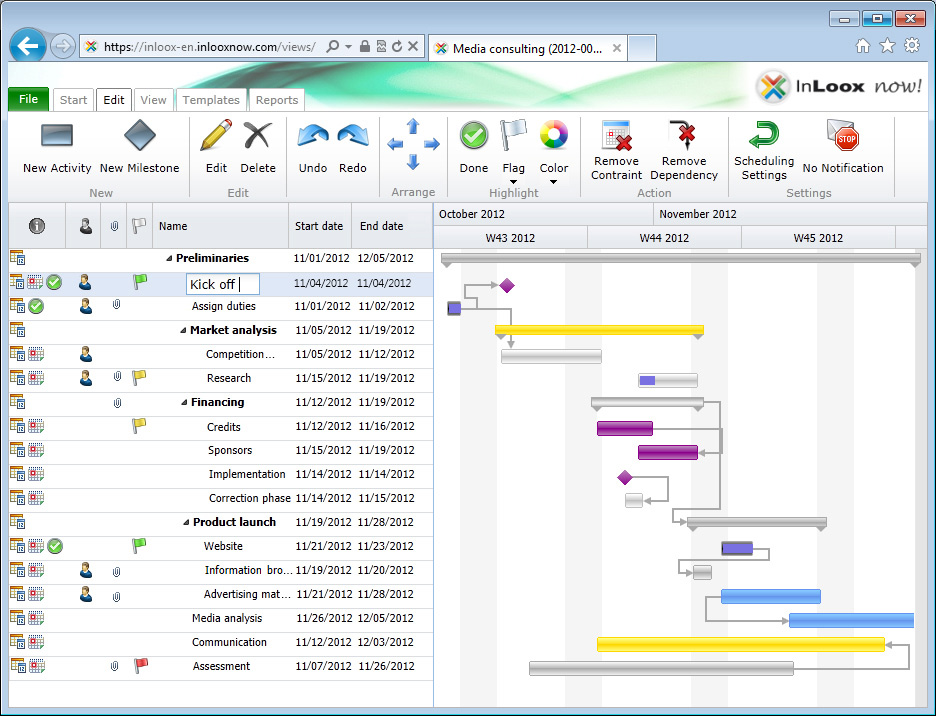This screenshot has height=716, width=936.
Task: Mark activity as Done
Action: (x=474, y=136)
